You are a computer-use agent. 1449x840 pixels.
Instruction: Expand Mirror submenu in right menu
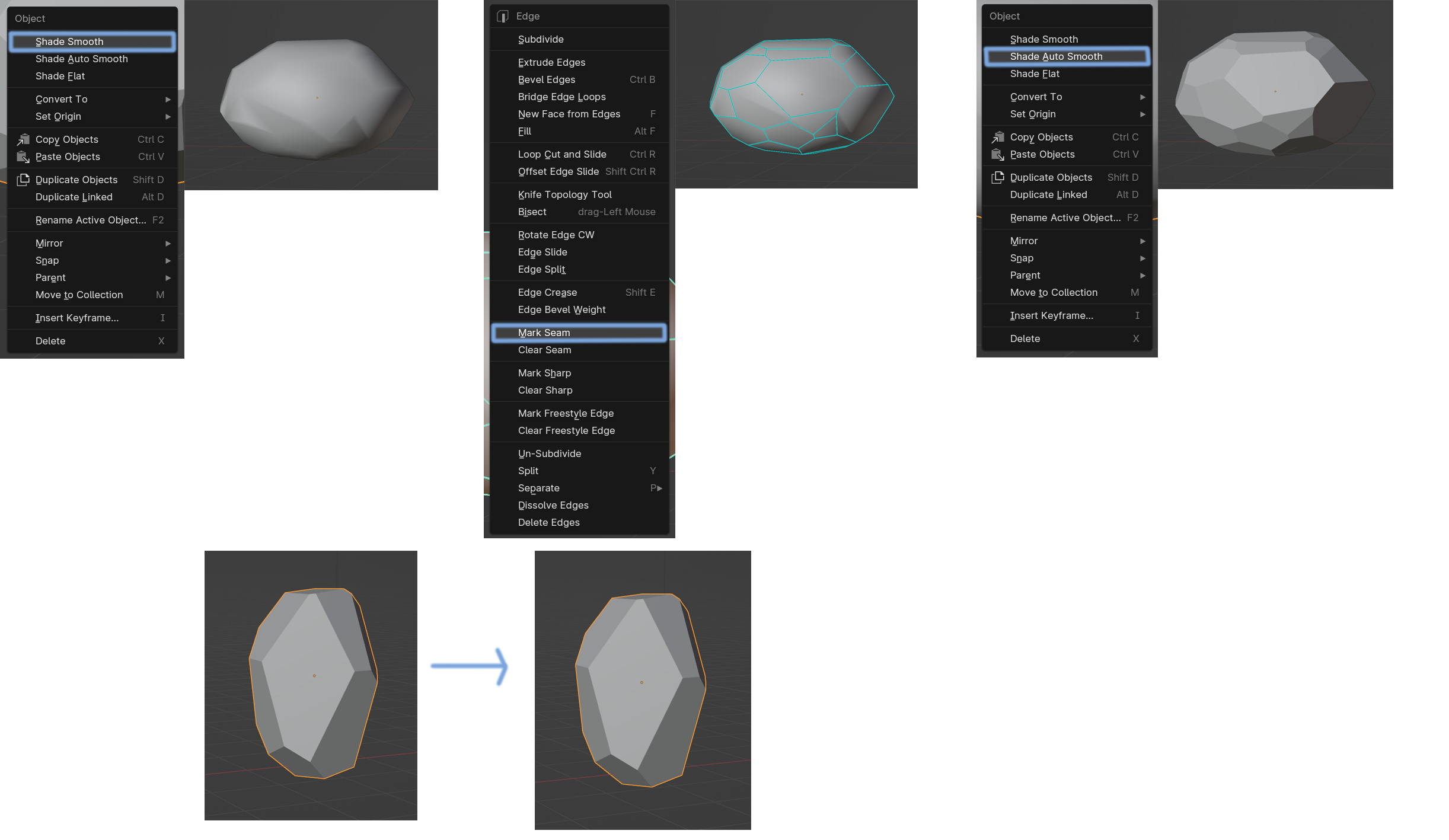pos(1142,241)
